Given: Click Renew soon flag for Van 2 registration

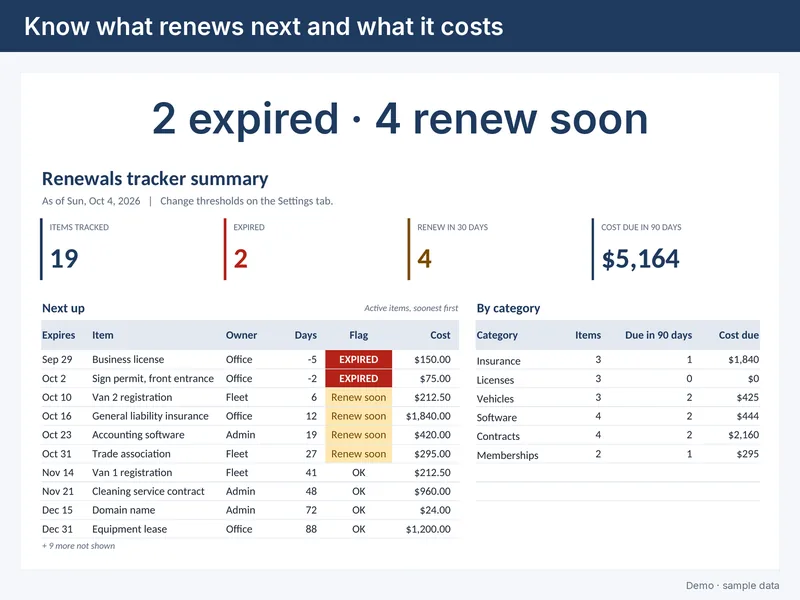Looking at the screenshot, I should (359, 397).
